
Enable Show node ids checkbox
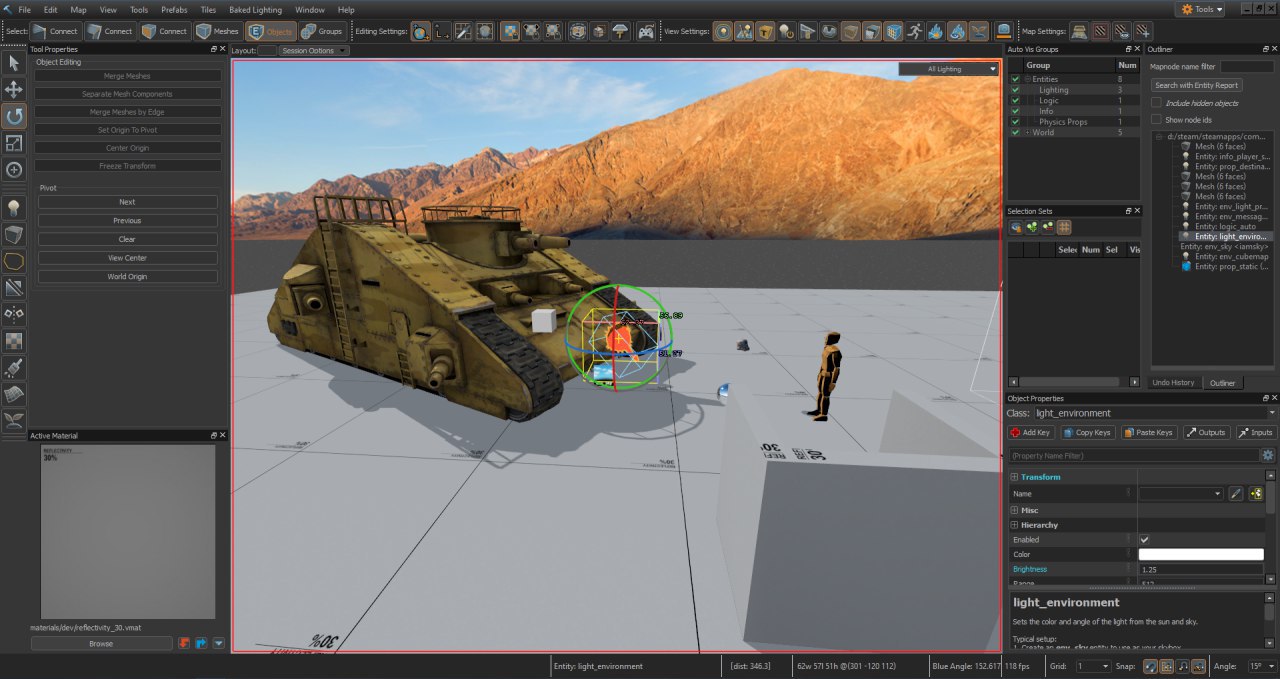coord(1157,120)
